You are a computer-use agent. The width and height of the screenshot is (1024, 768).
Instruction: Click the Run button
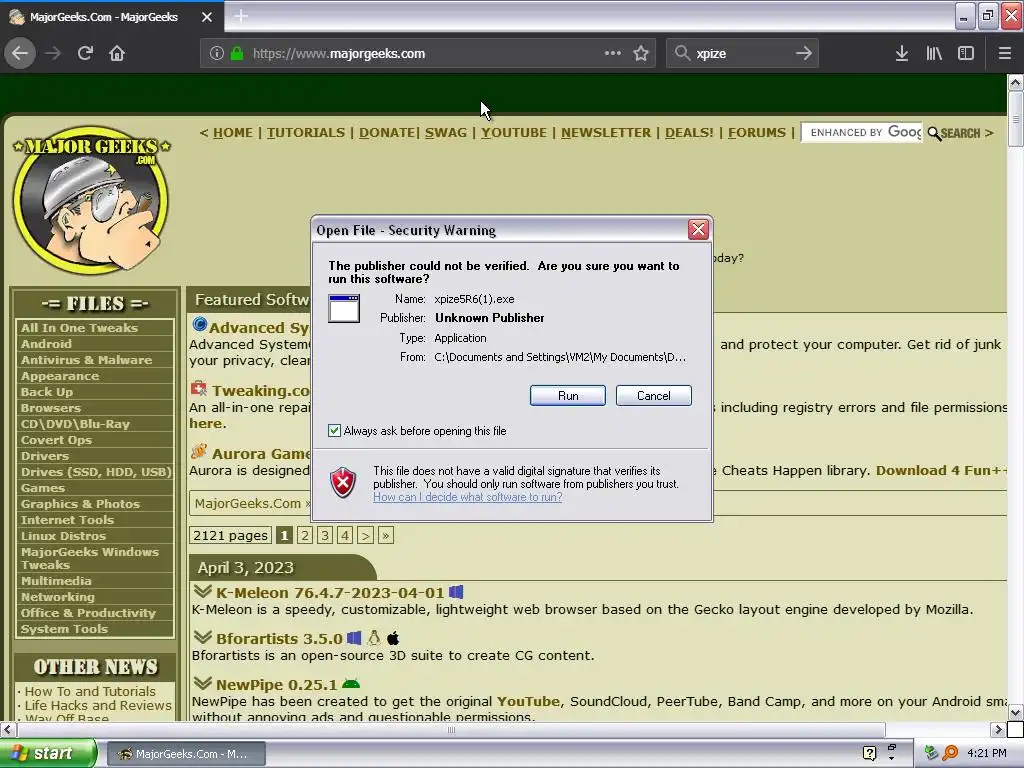point(568,396)
